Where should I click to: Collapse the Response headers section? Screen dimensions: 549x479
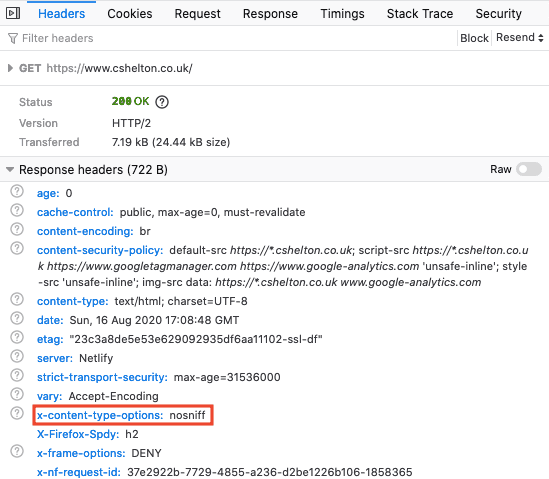click(10, 170)
